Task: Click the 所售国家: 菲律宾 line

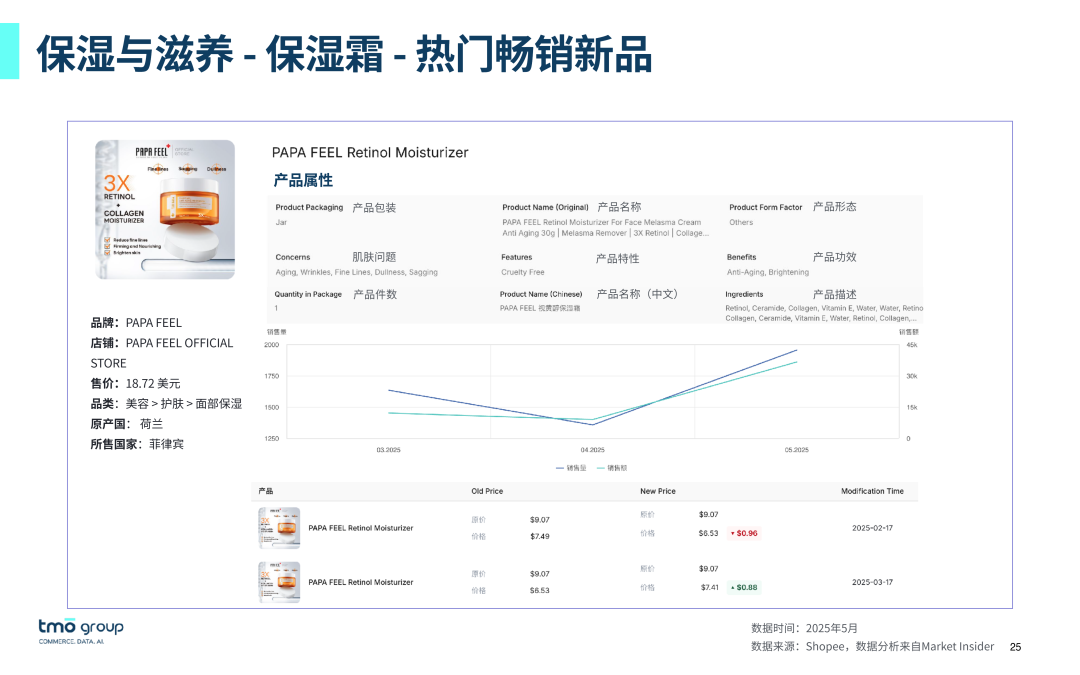Action: [x=137, y=444]
